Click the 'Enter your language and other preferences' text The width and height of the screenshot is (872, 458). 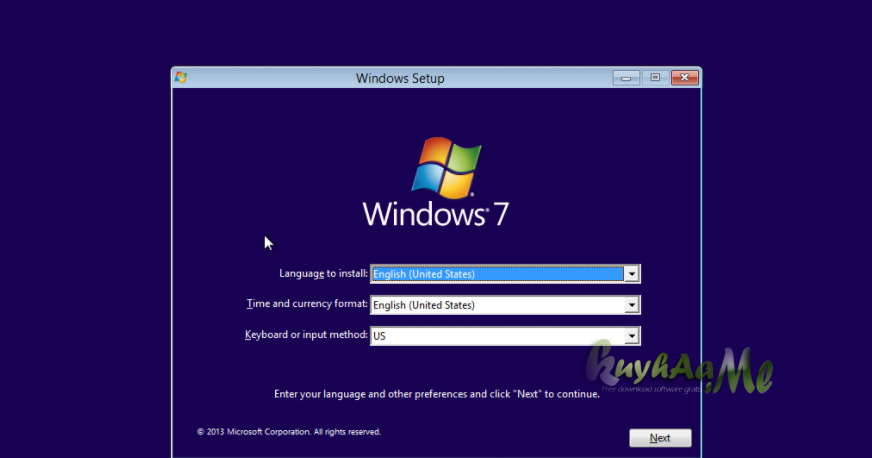point(437,394)
